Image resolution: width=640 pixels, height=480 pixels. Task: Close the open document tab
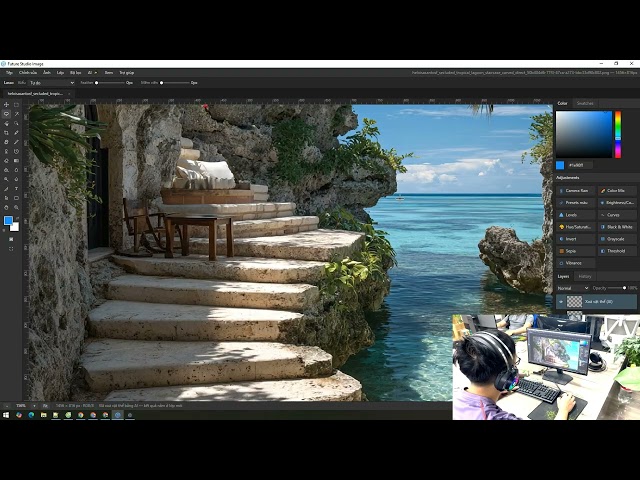pyautogui.click(x=69, y=94)
